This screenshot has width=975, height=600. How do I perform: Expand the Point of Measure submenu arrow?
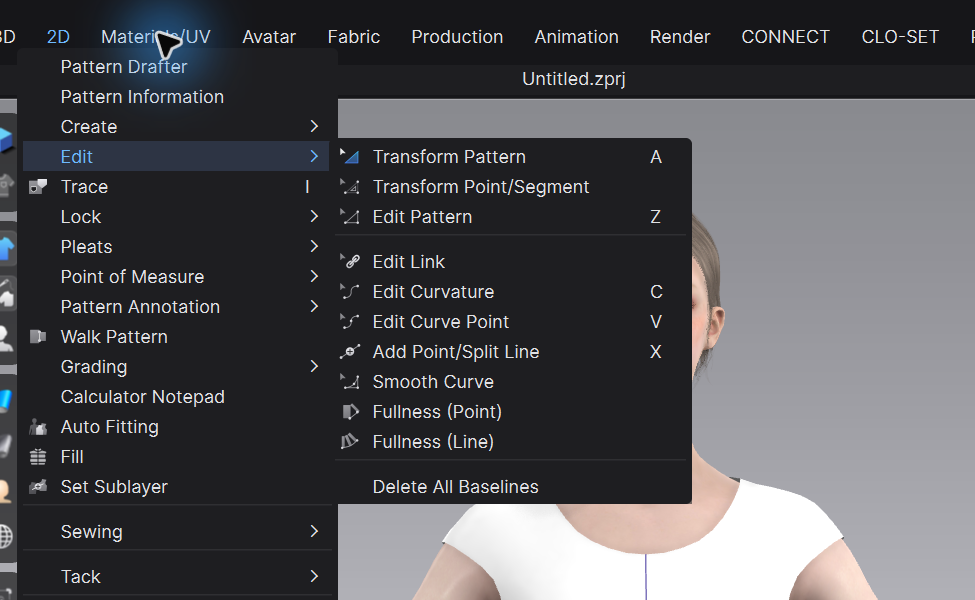[x=314, y=276]
